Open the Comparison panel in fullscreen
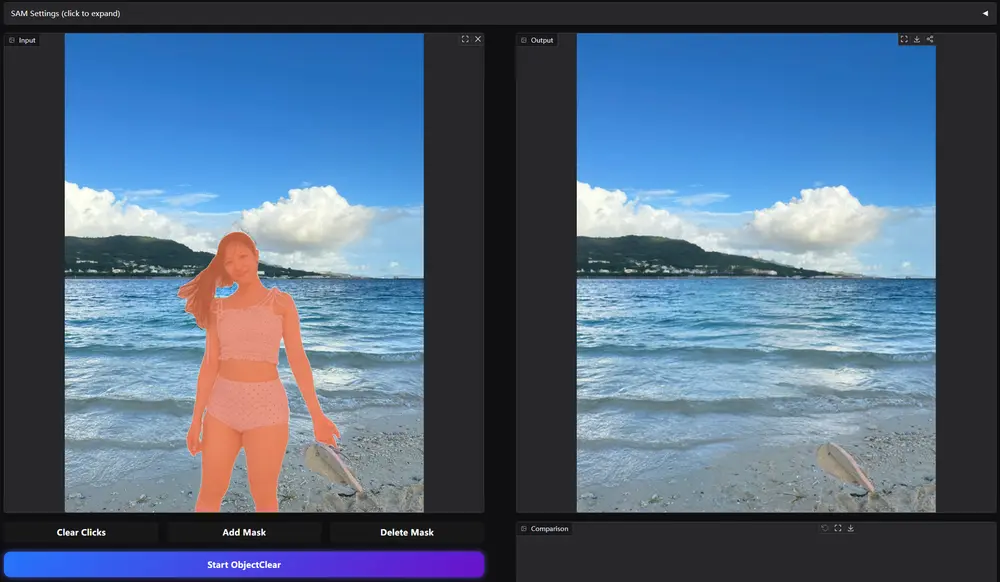 point(837,528)
